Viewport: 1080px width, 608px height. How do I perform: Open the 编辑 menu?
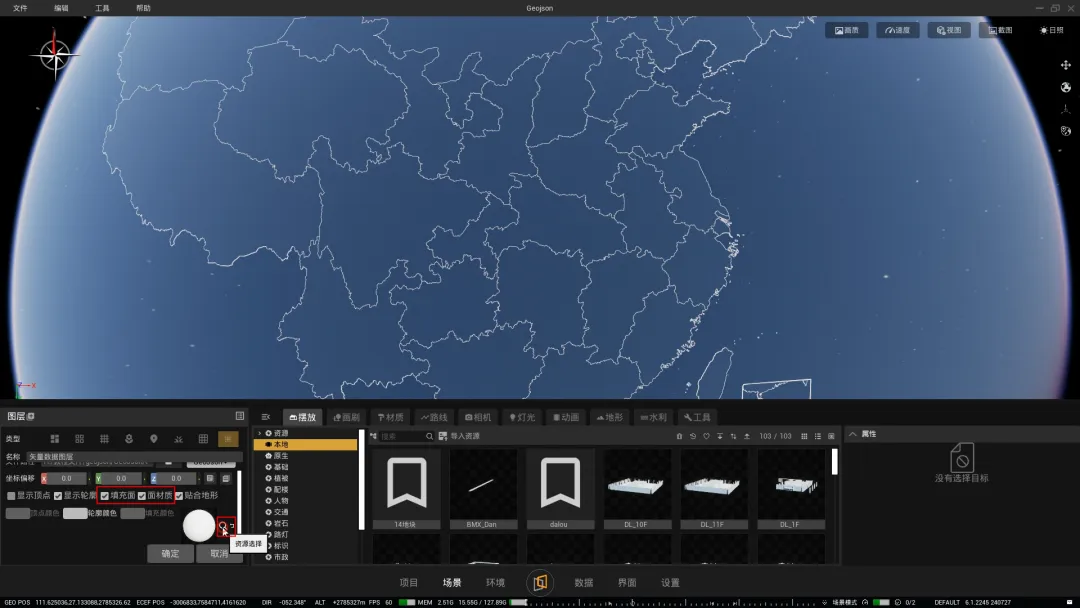[x=61, y=8]
